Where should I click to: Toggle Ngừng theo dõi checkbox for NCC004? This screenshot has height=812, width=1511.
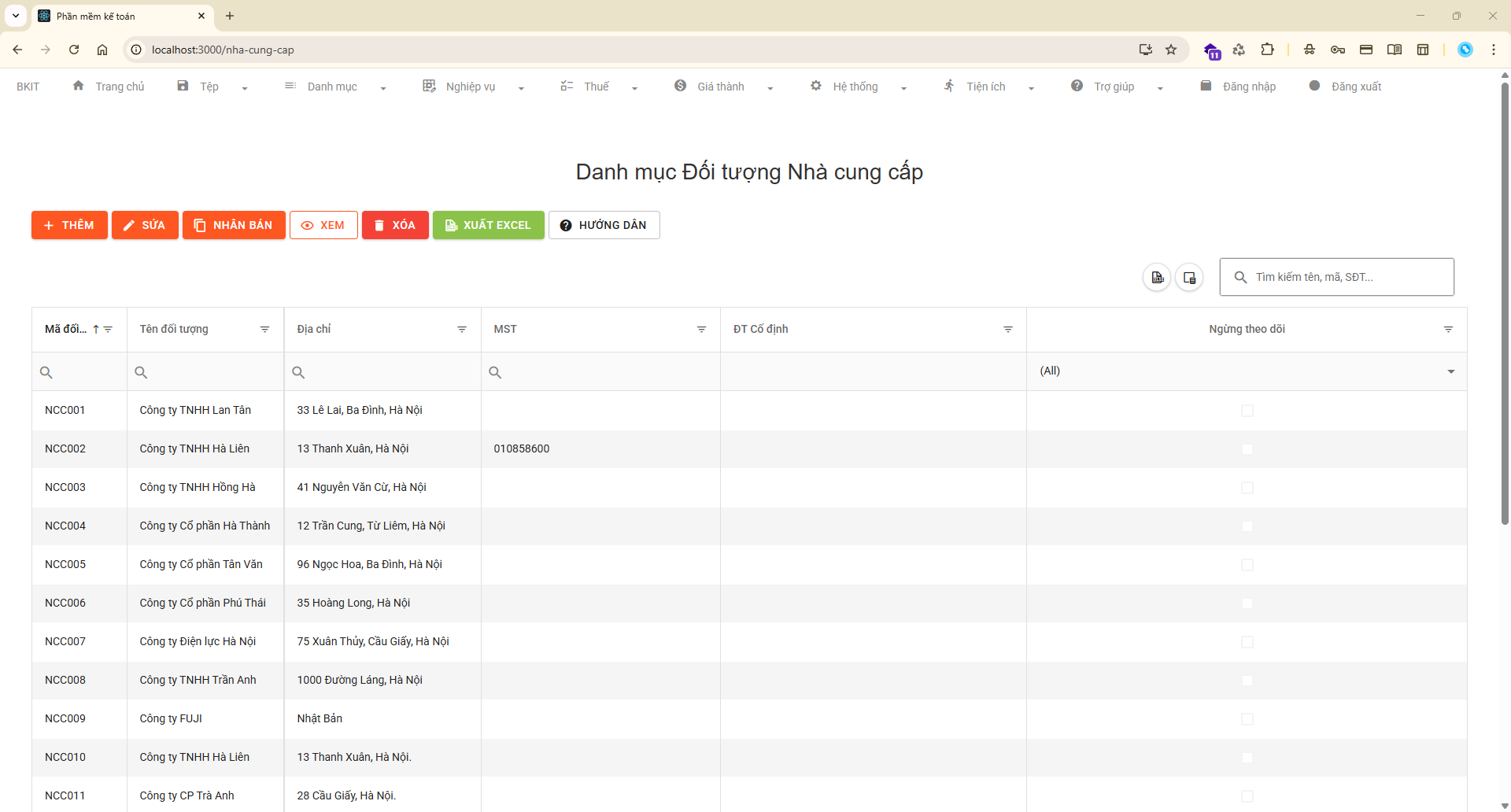pyautogui.click(x=1247, y=526)
